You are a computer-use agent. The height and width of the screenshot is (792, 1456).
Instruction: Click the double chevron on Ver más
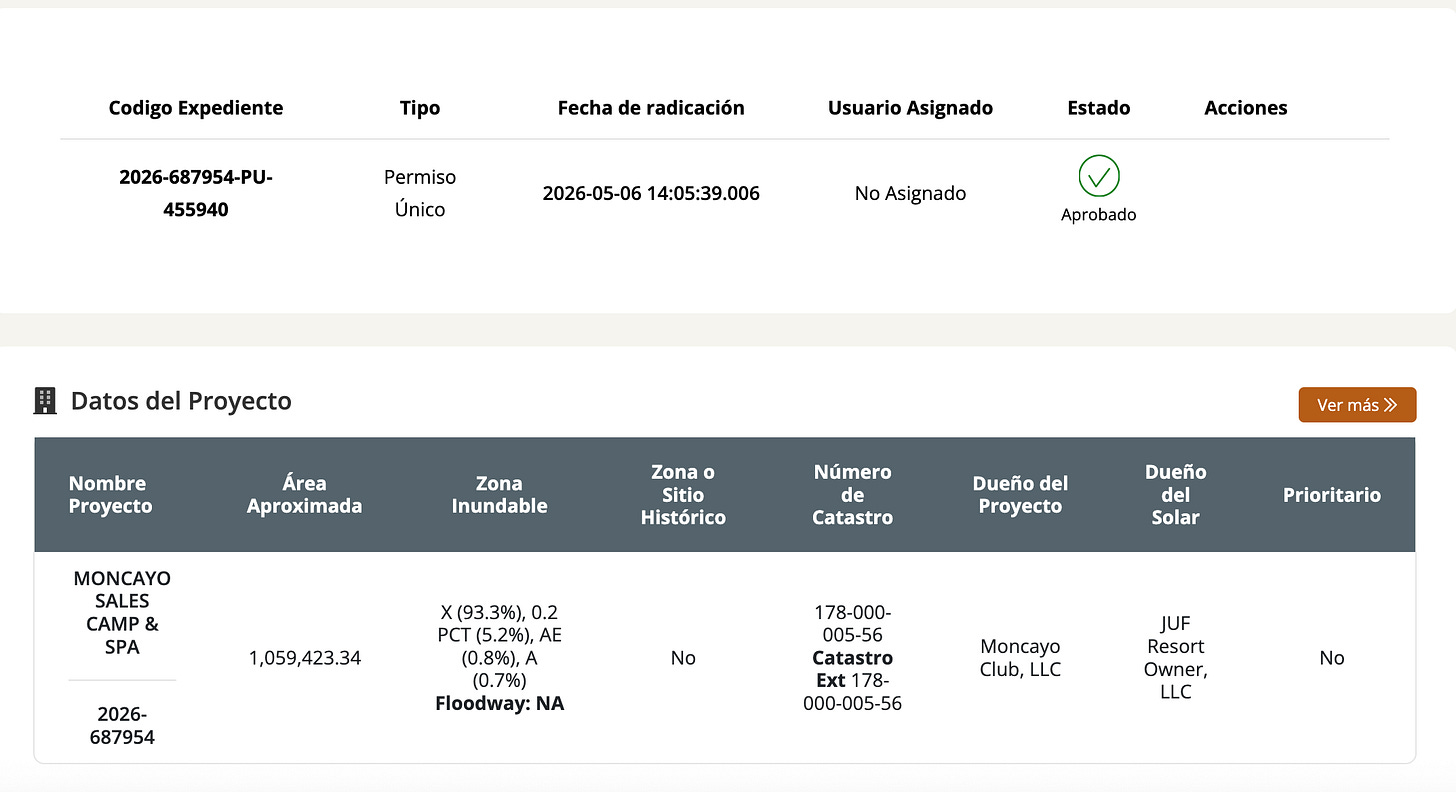[x=1391, y=405]
